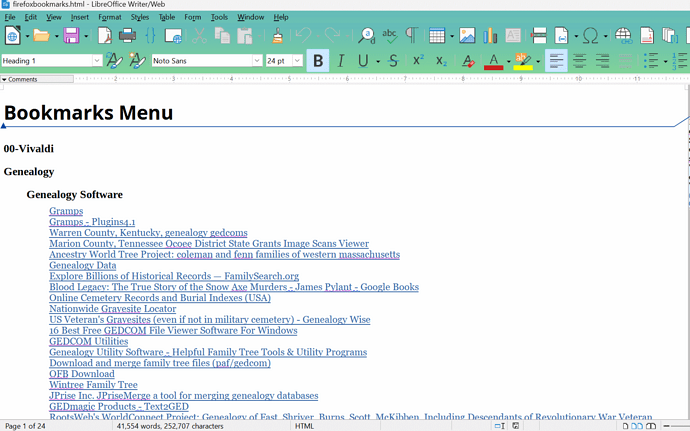This screenshot has width=690, height=431.
Task: Open the Wintree Family Tree link
Action: pyautogui.click(x=93, y=384)
